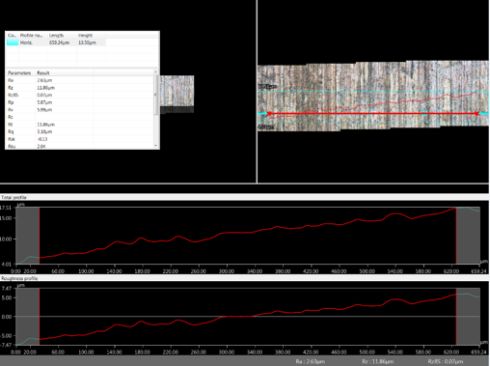Select the Ra parameter row
The height and width of the screenshot is (366, 490).
point(80,80)
